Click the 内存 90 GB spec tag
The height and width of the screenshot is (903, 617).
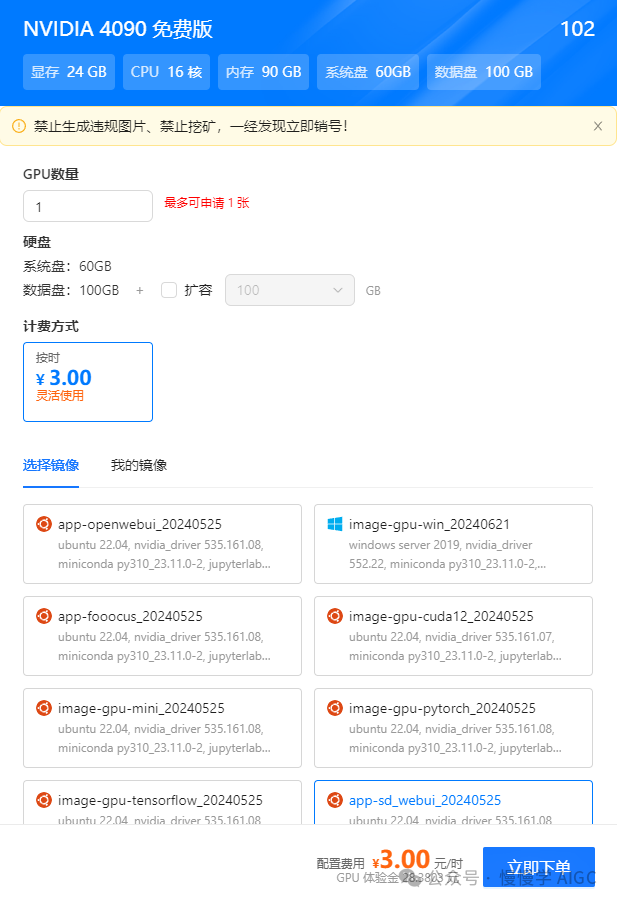pyautogui.click(x=263, y=72)
